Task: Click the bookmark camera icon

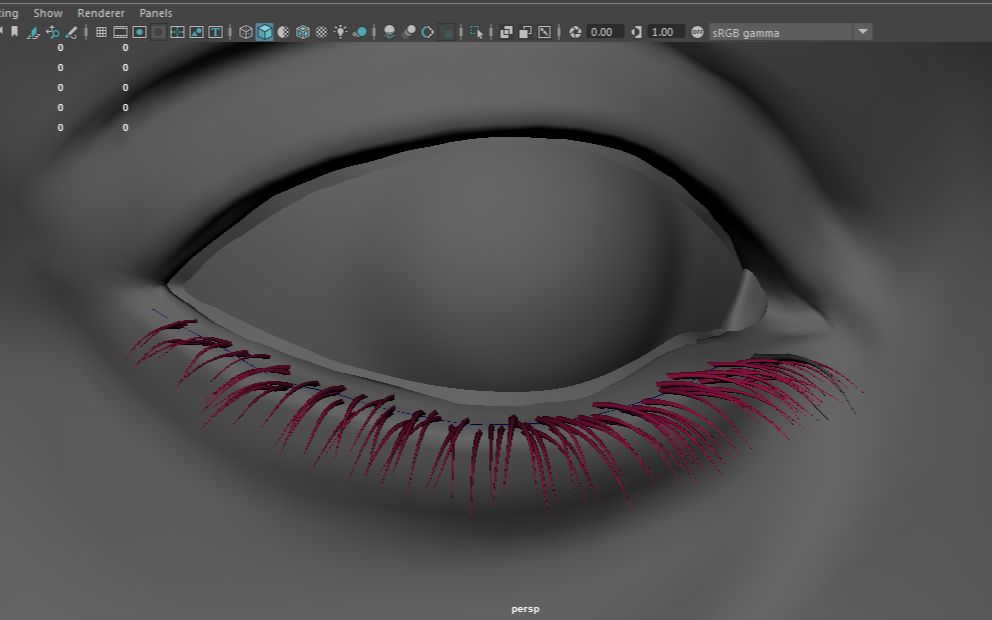Action: coord(14,32)
